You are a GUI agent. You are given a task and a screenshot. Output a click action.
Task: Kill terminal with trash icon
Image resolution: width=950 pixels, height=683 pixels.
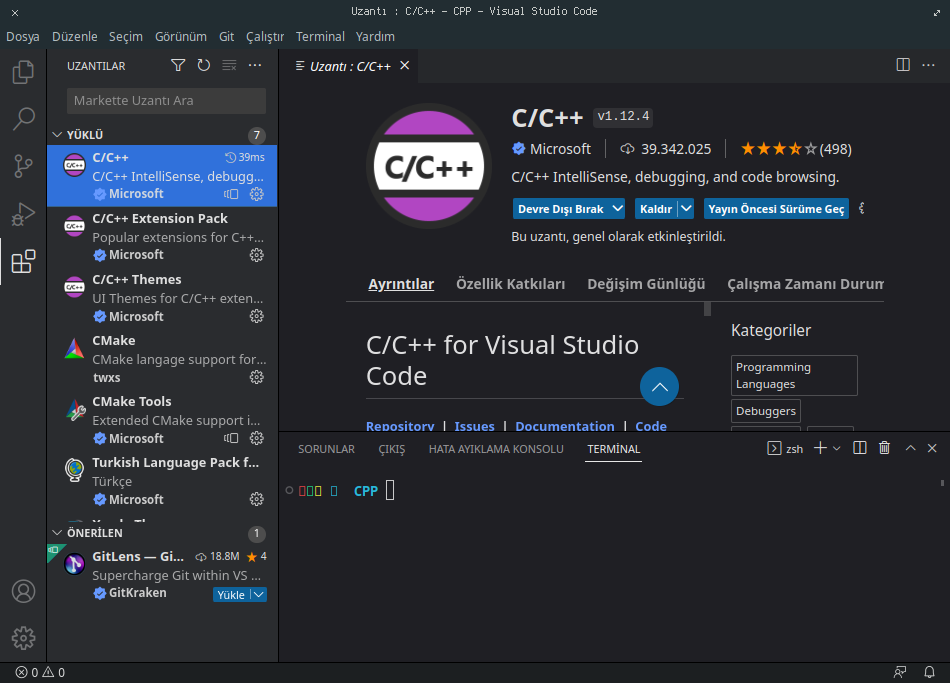tap(885, 448)
